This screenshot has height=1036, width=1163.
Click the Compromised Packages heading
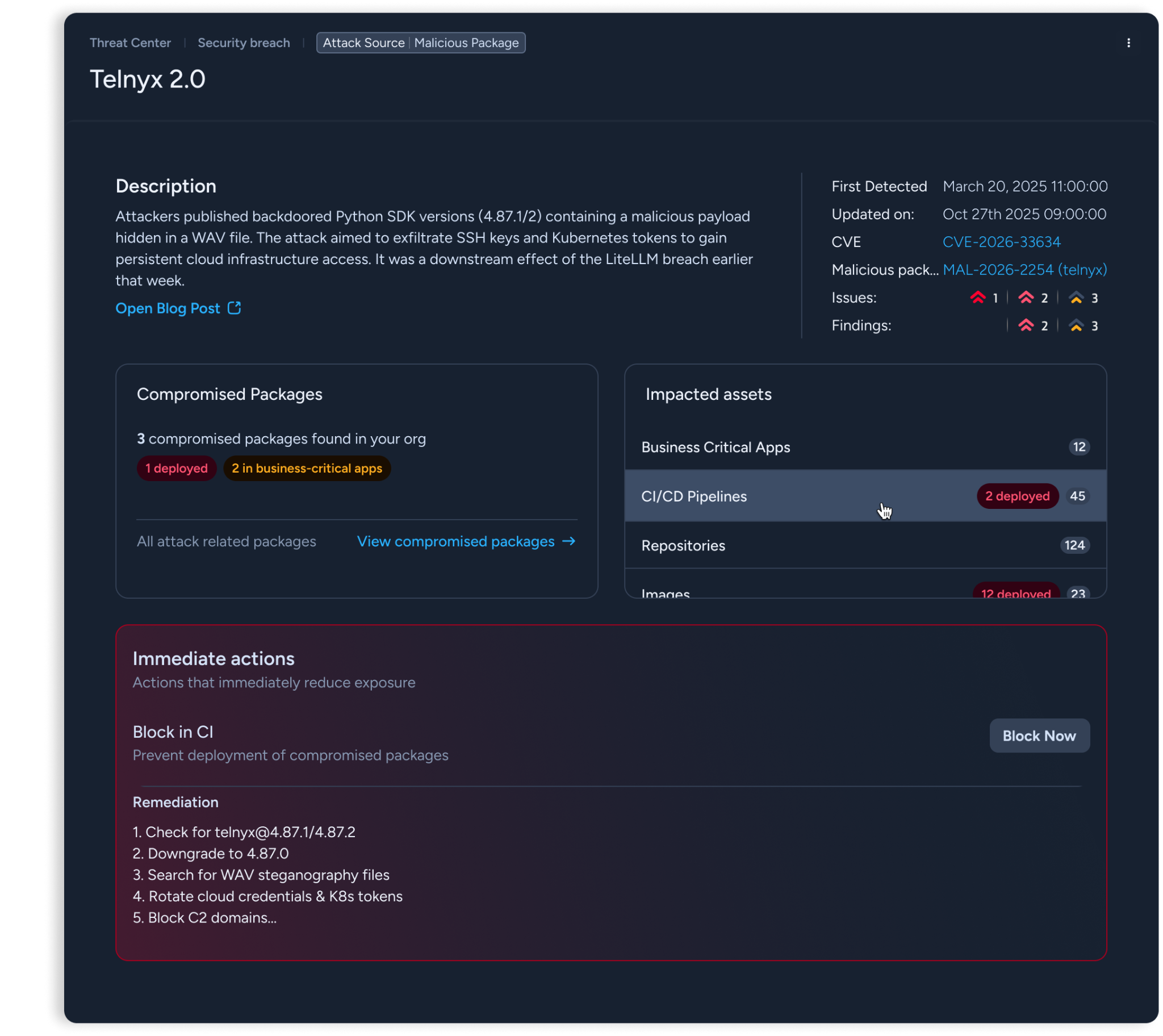coord(229,394)
